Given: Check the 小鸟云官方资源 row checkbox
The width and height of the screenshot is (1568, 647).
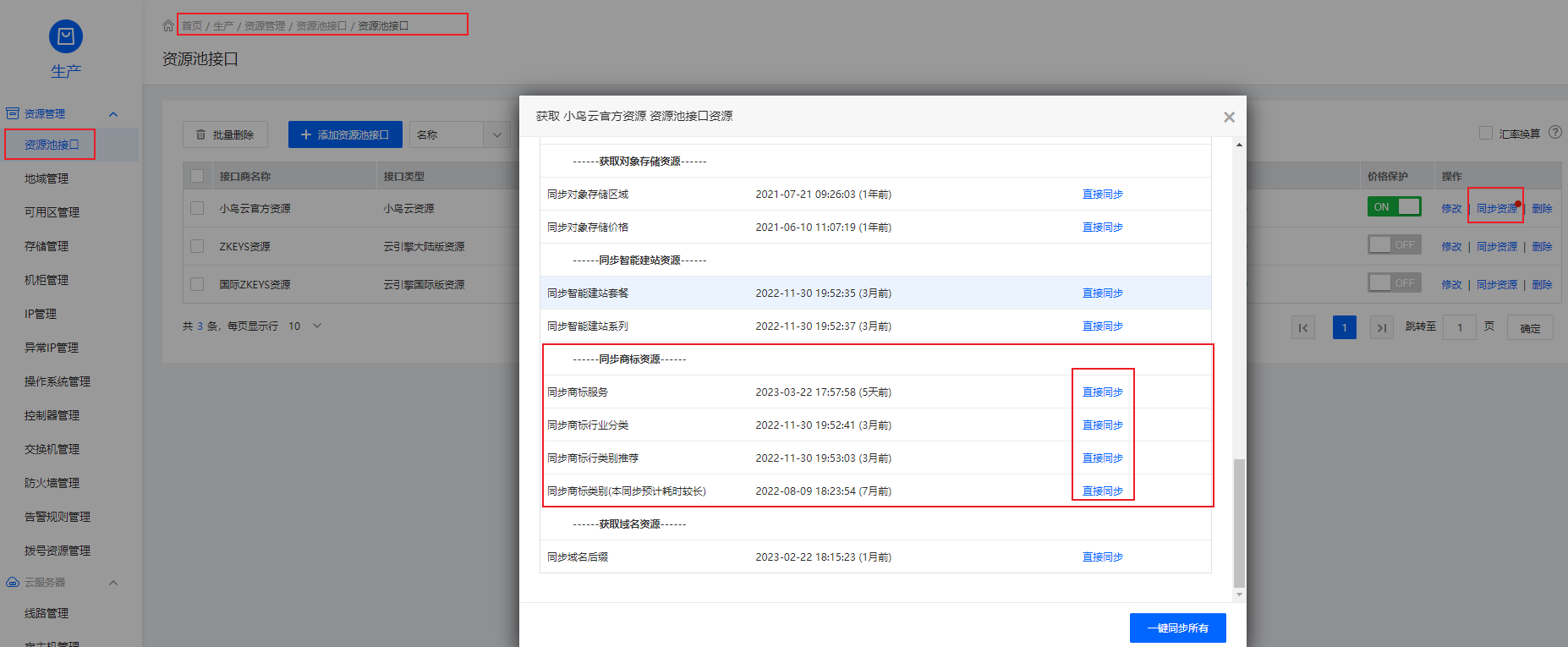Looking at the screenshot, I should point(197,208).
